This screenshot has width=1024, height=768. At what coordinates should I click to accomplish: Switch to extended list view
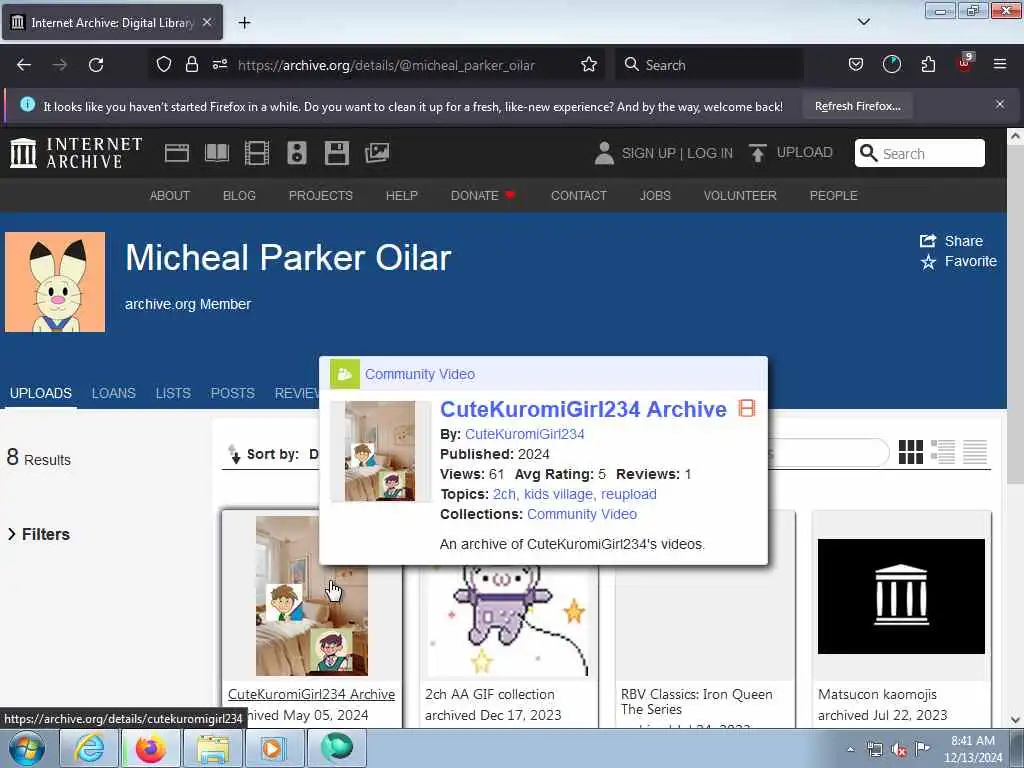[x=943, y=452]
